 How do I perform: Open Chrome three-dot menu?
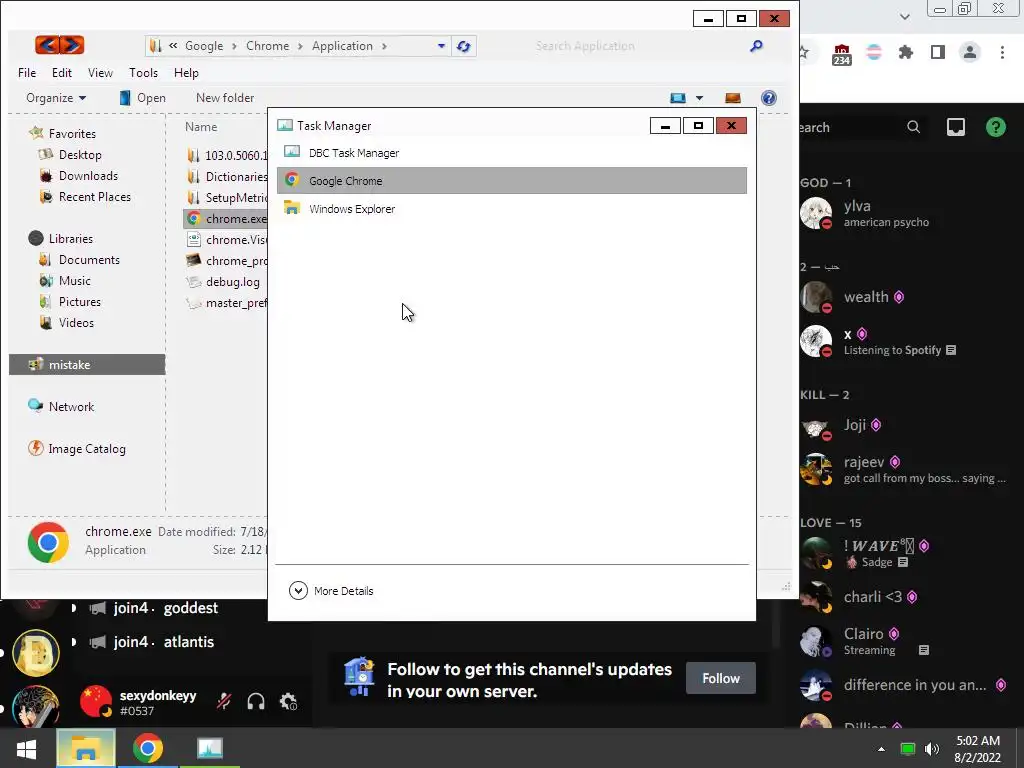click(x=1002, y=52)
